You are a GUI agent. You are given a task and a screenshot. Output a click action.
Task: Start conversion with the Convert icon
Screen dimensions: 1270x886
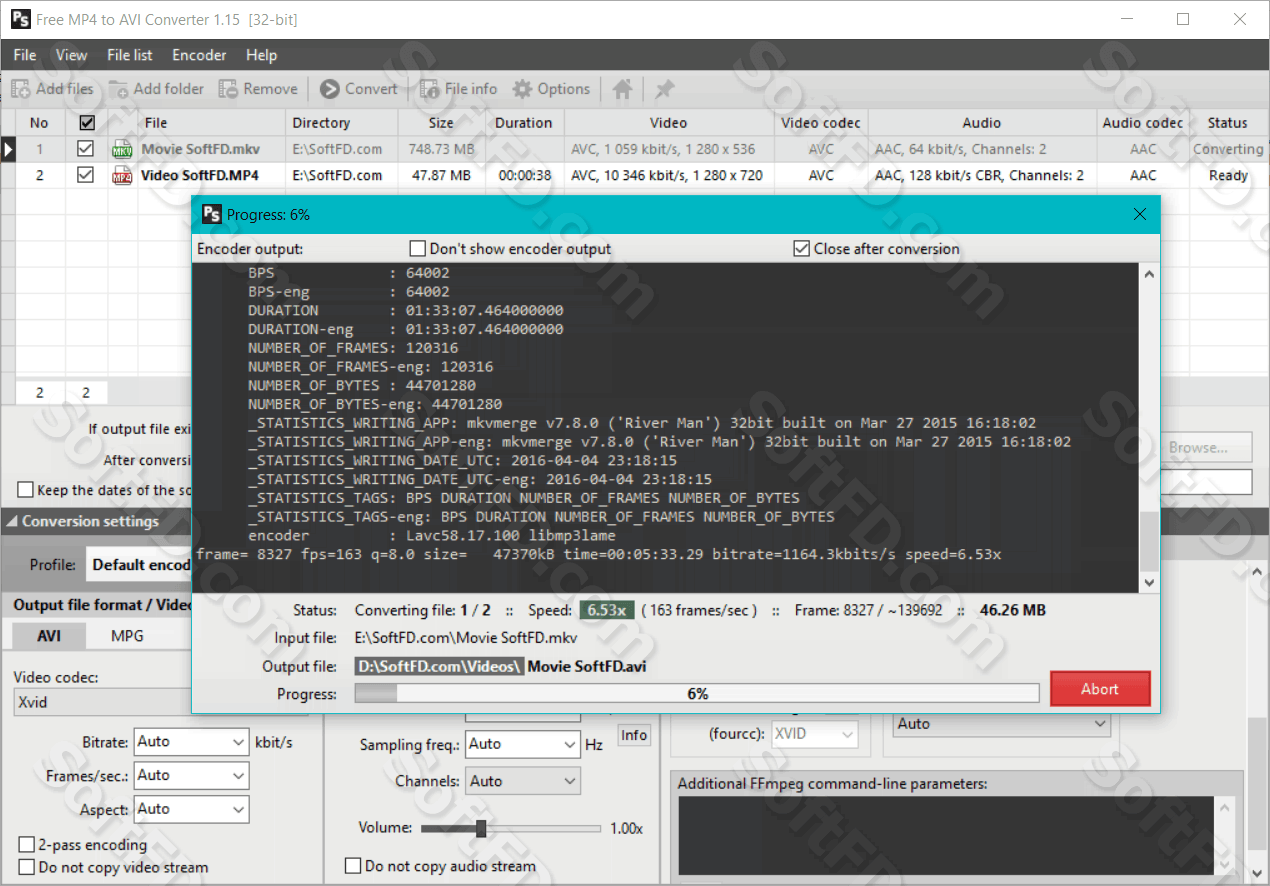click(330, 89)
